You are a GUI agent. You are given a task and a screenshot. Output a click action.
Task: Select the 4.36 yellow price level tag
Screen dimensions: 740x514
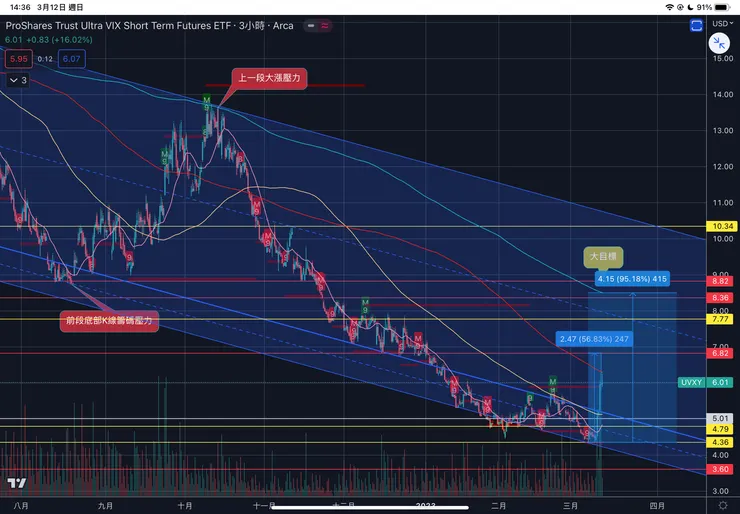720,442
